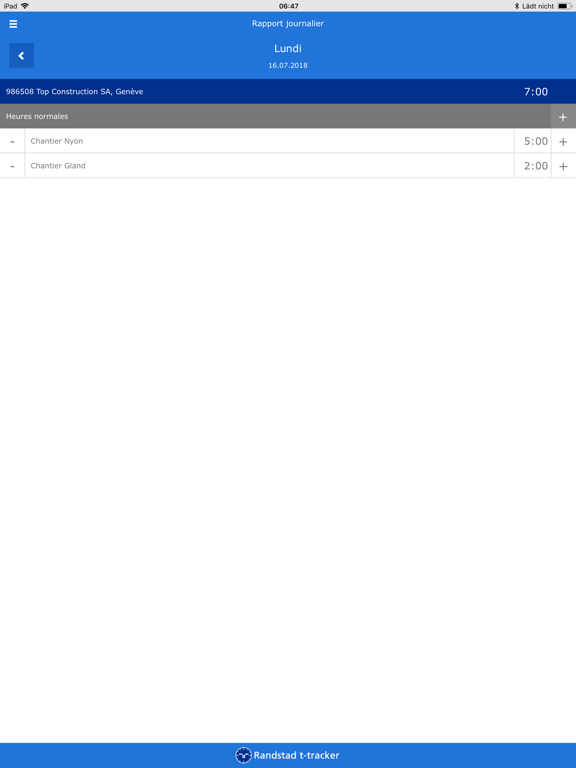Remove the Chantier Gland row

pos(12,166)
